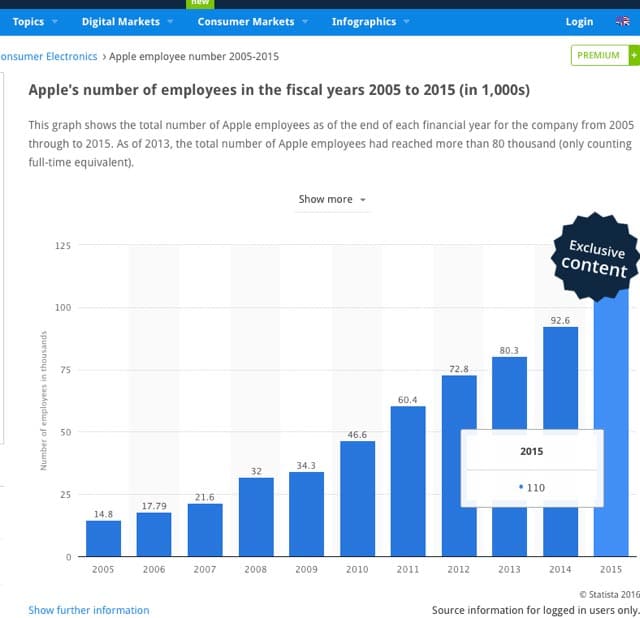
Task: Click the UK flag language icon
Action: tap(622, 21)
